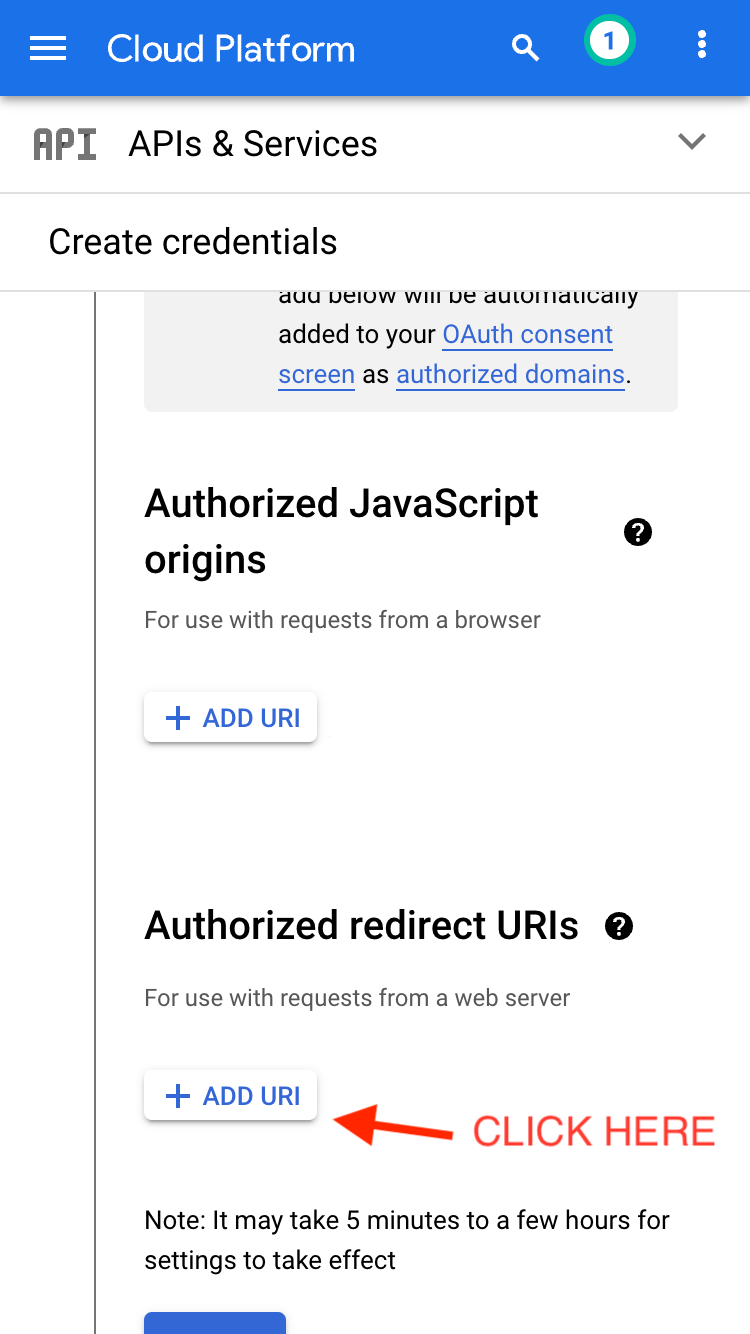Show help for Authorized JavaScript origins
This screenshot has width=750, height=1334.
pos(637,532)
